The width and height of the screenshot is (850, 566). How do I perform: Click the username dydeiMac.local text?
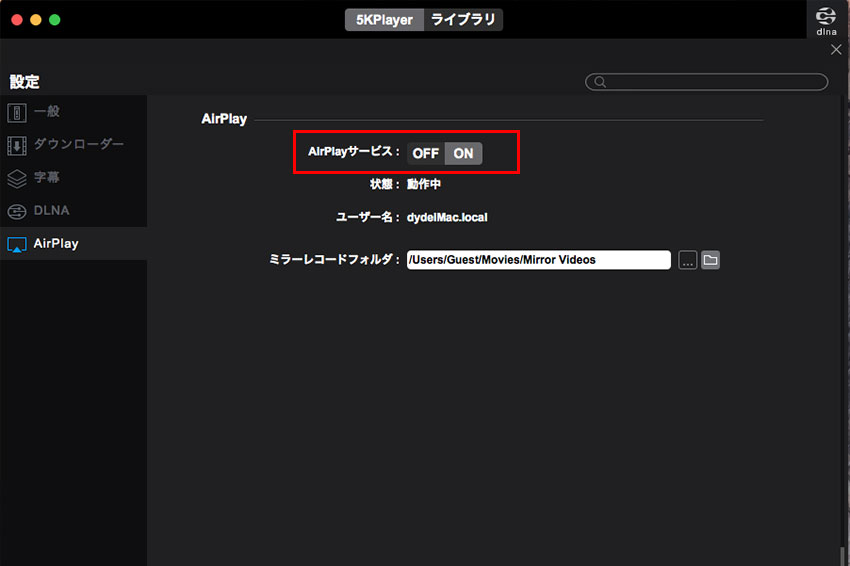pos(447,217)
